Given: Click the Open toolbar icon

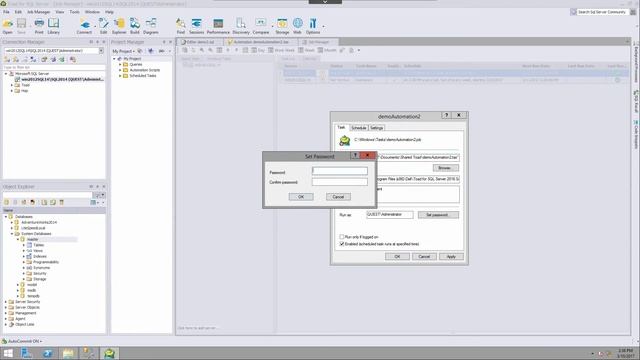Looking at the screenshot, I should click(7, 26).
